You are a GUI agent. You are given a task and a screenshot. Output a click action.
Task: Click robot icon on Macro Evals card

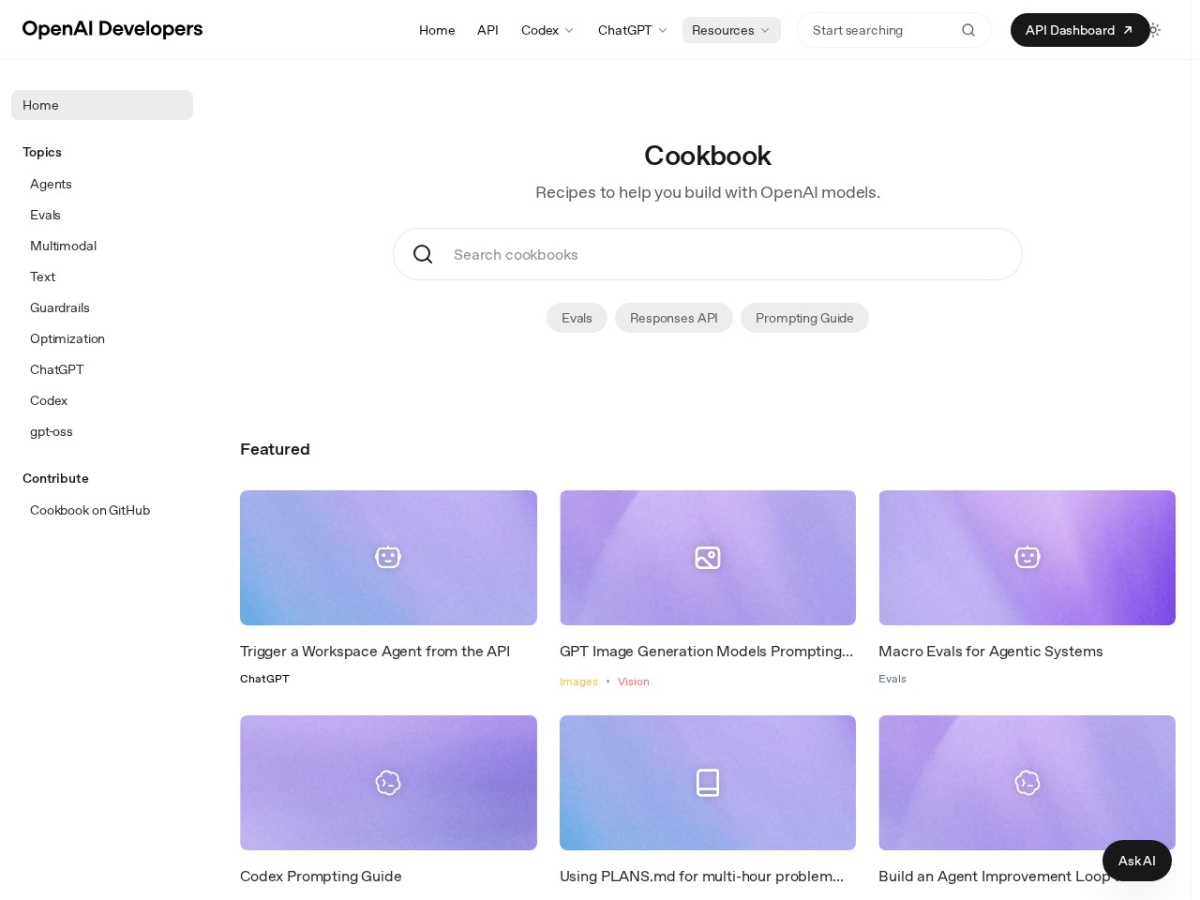coord(1027,557)
